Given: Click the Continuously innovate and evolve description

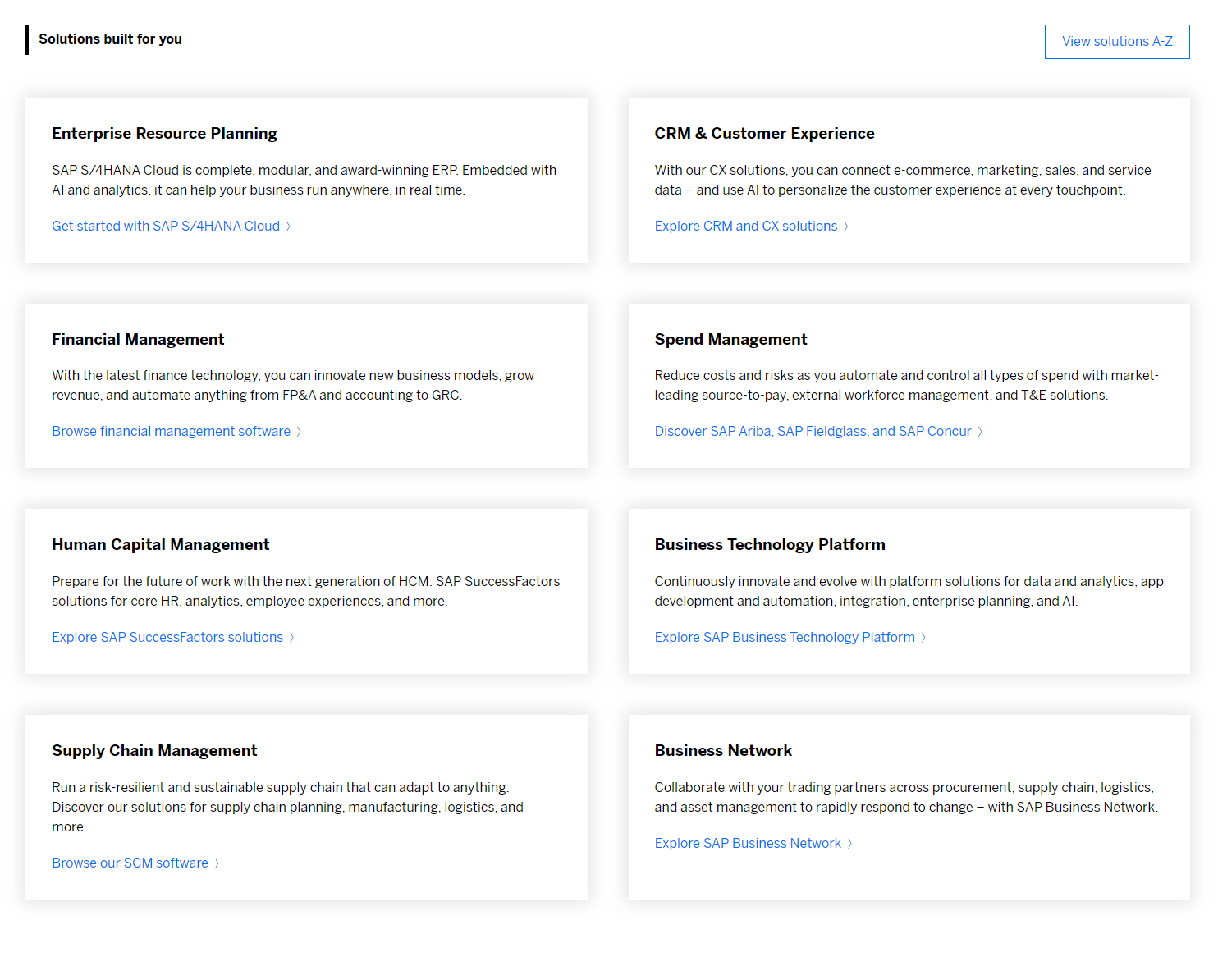Looking at the screenshot, I should (x=909, y=591).
